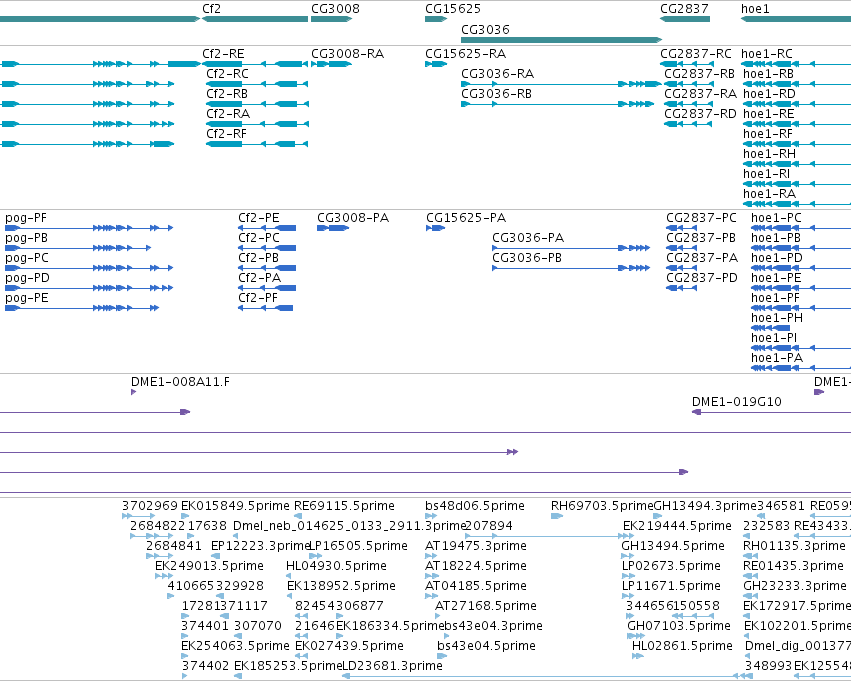
Task: Select EST EK138952.5prime
Action: 290,596
